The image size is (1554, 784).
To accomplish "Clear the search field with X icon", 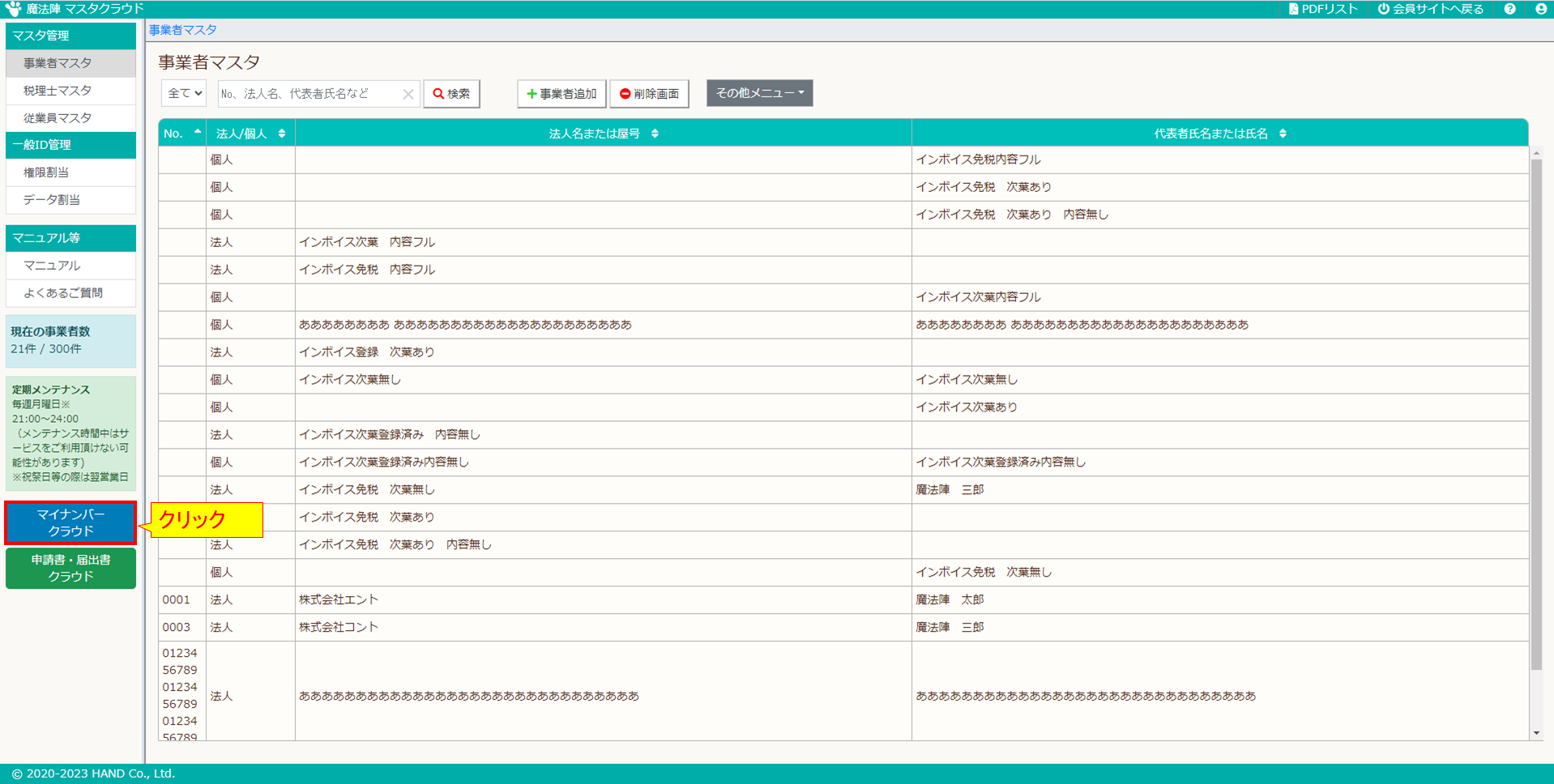I will [408, 94].
